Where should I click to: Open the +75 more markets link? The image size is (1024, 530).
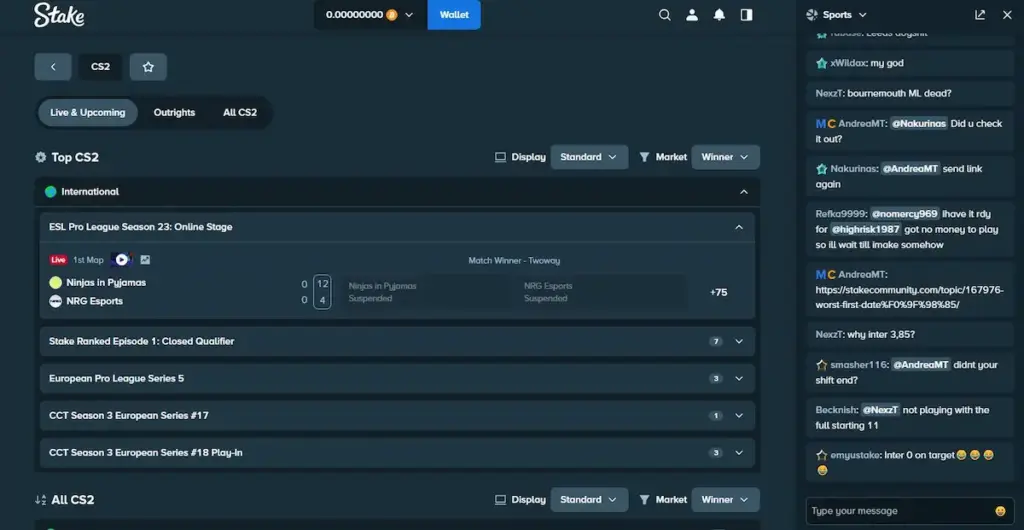pos(718,292)
